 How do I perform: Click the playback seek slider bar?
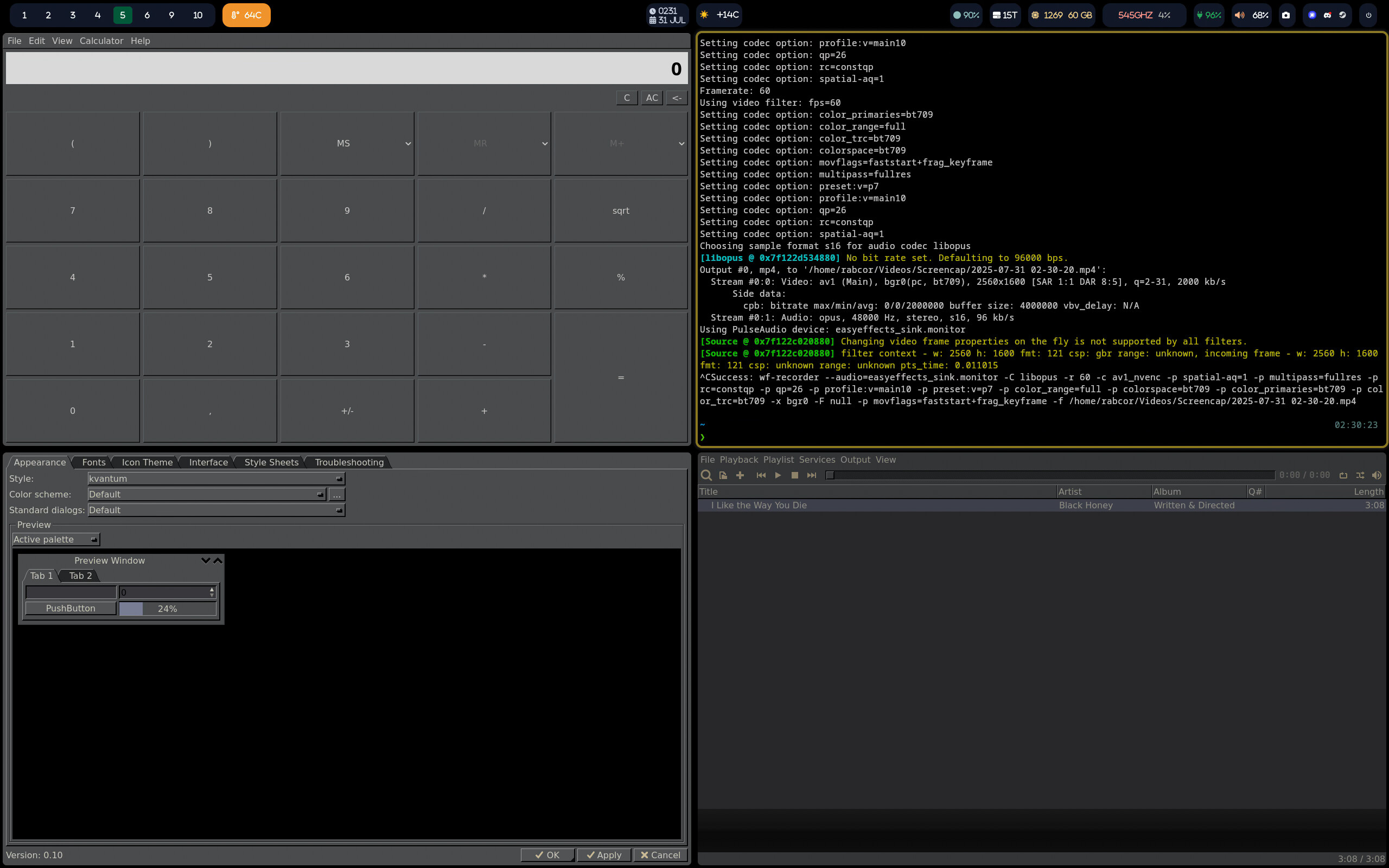click(1049, 475)
